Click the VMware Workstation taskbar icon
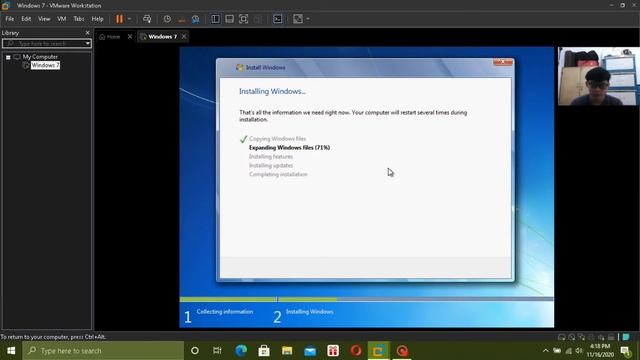The height and width of the screenshot is (360, 640). pyautogui.click(x=379, y=351)
